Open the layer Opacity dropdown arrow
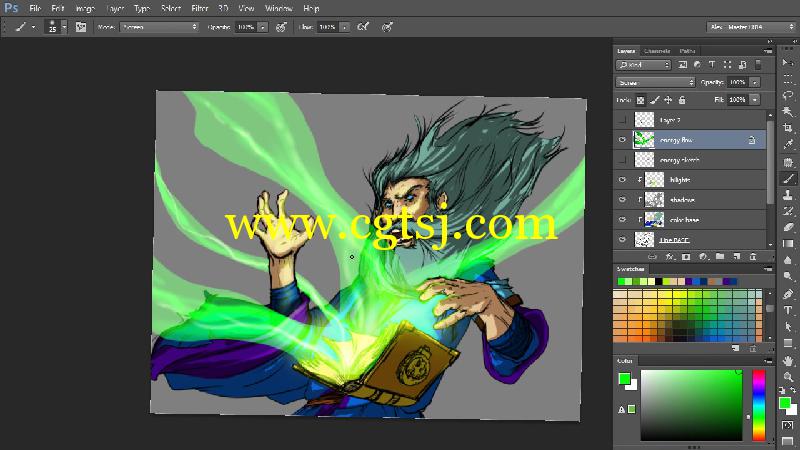 click(755, 82)
